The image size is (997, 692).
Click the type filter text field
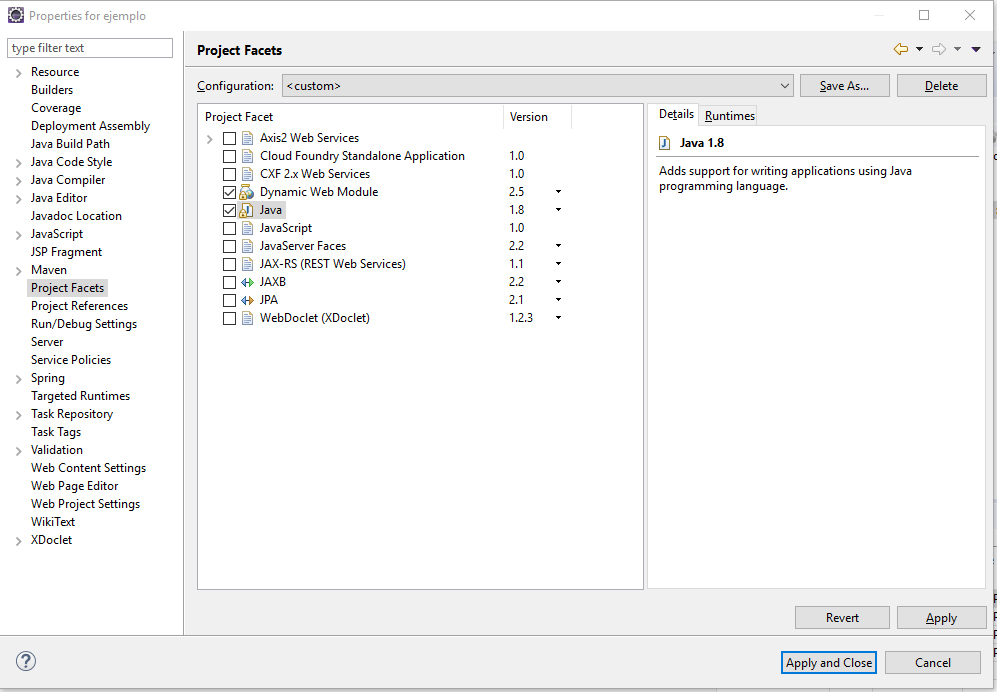point(90,48)
